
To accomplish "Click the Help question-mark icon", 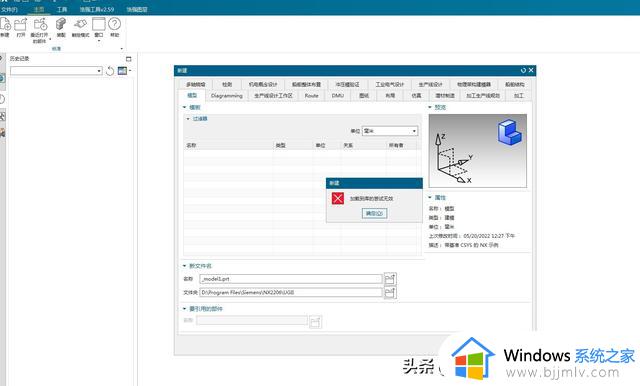I will (x=115, y=24).
